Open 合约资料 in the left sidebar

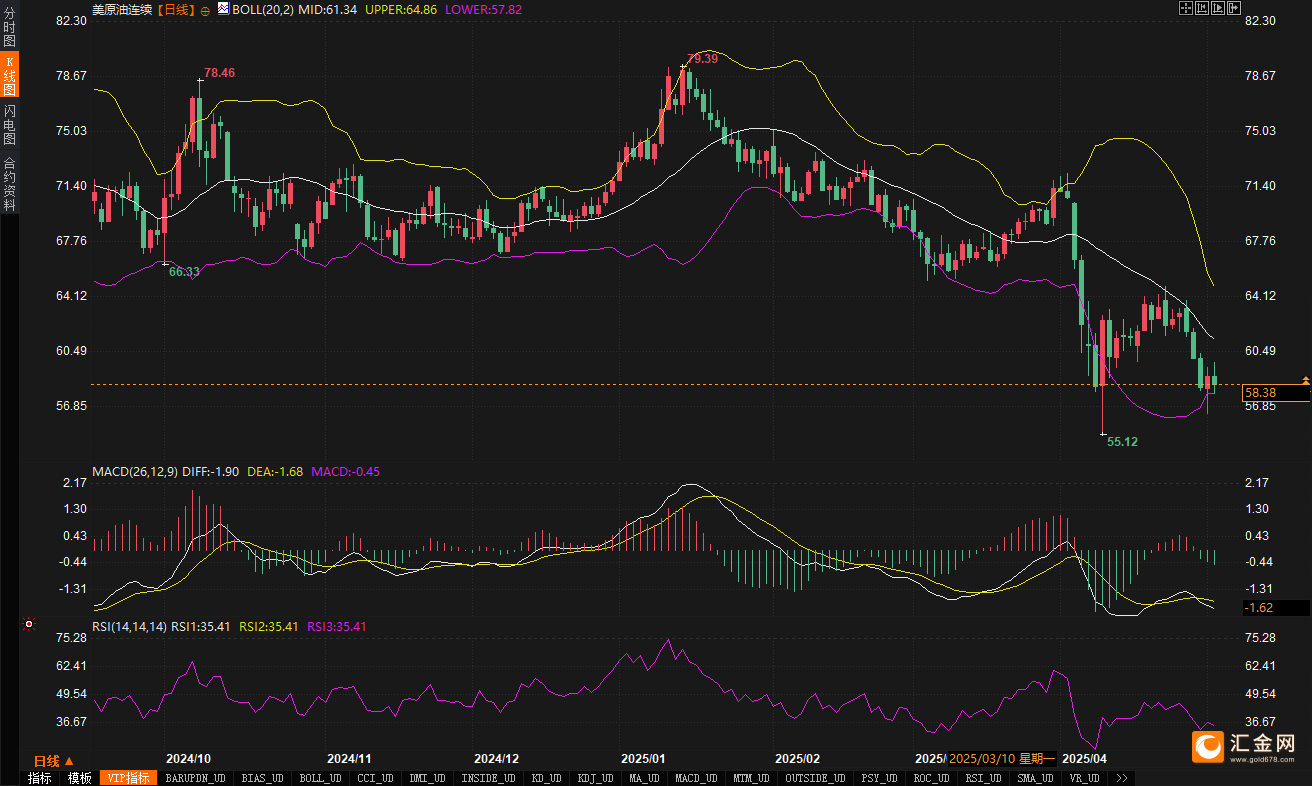click(x=10, y=183)
